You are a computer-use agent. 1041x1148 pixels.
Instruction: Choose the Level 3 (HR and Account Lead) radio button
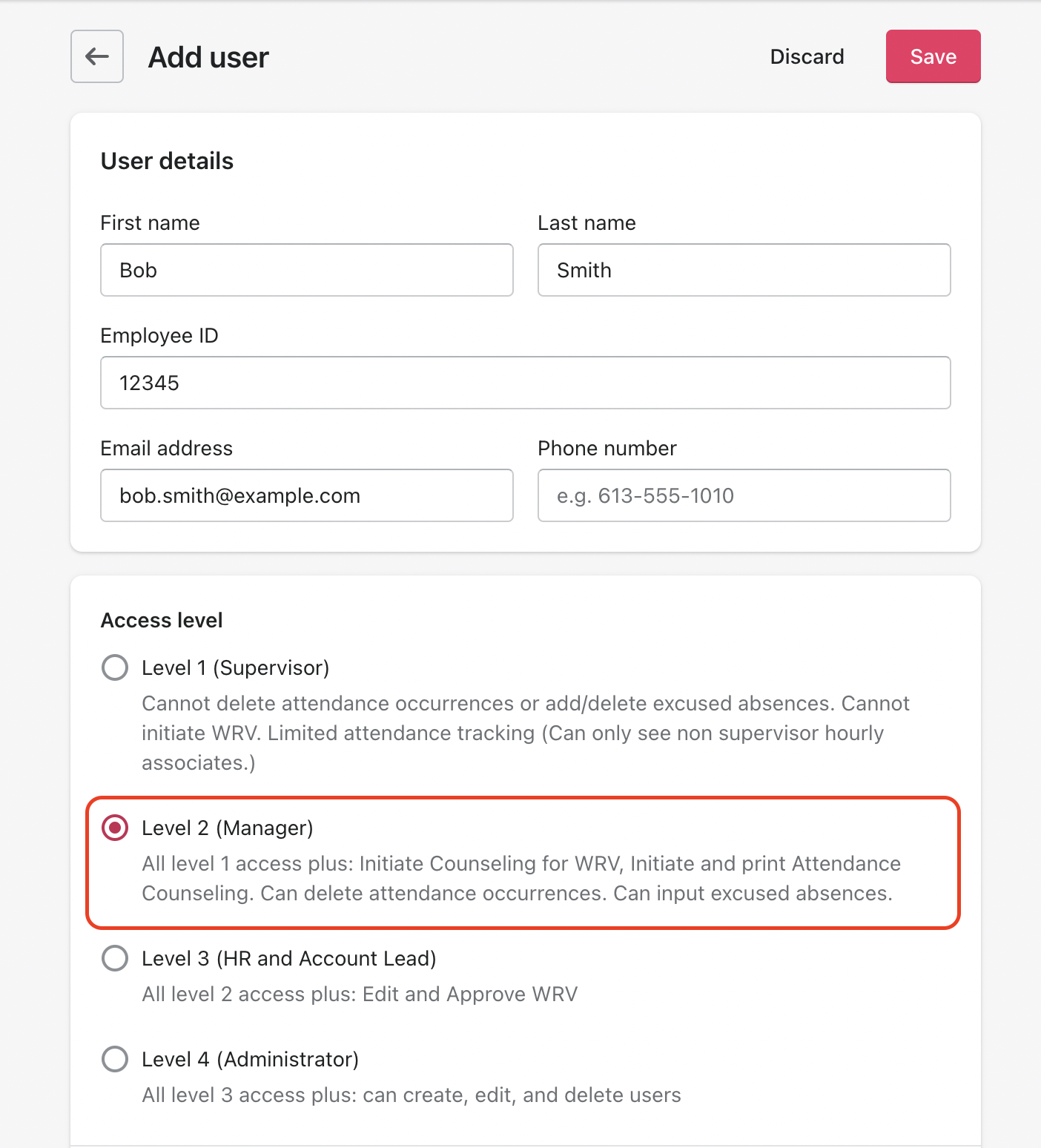[x=115, y=958]
